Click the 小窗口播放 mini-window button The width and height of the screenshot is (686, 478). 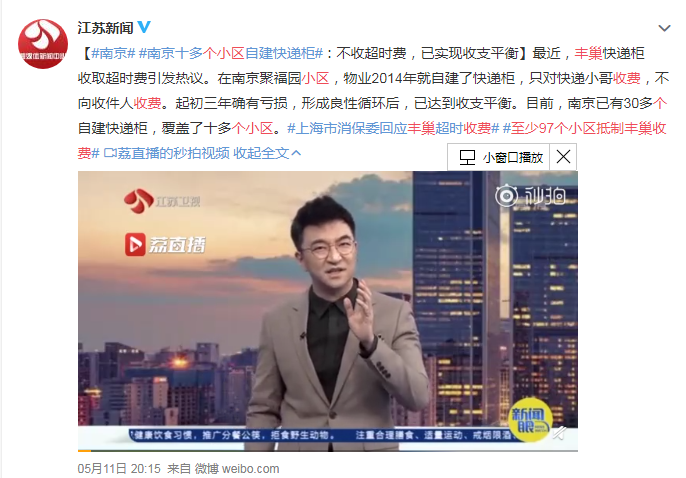click(499, 157)
